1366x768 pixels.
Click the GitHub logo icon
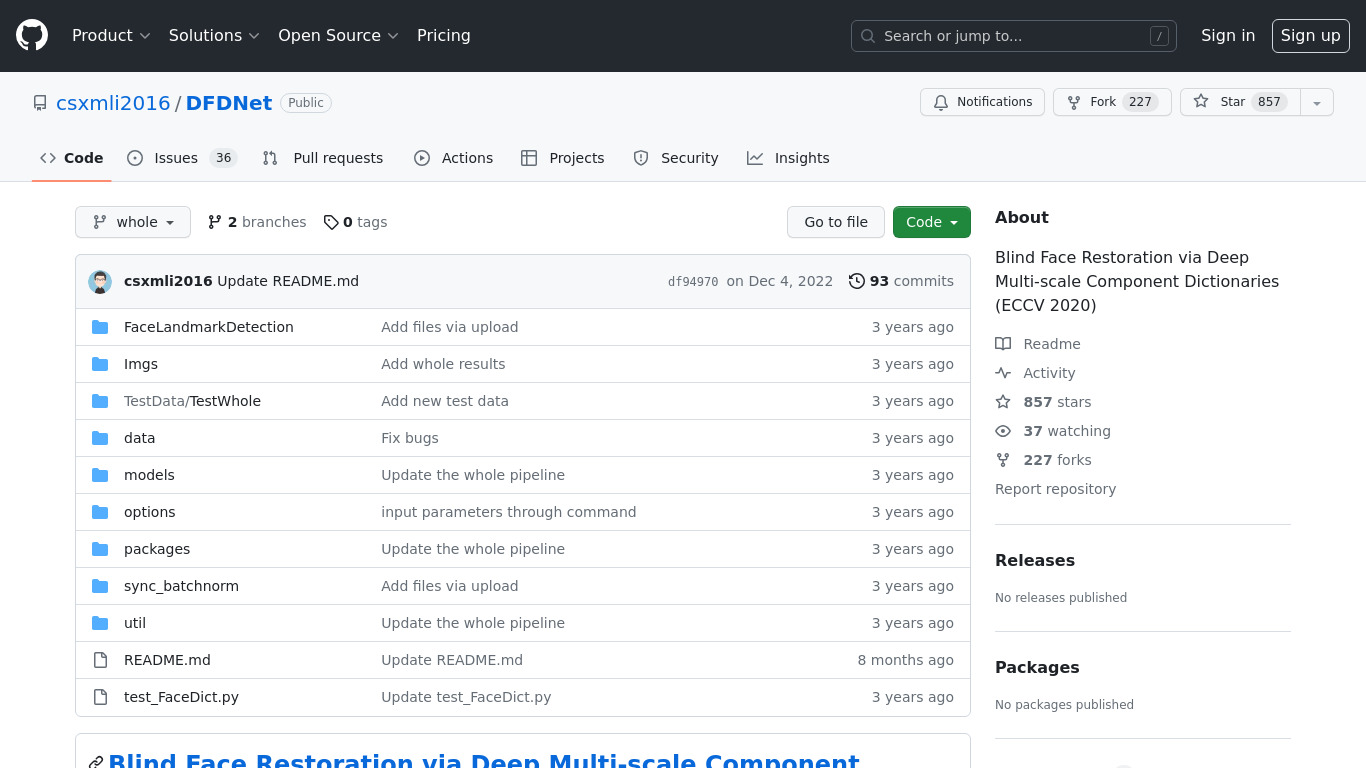coord(32,36)
